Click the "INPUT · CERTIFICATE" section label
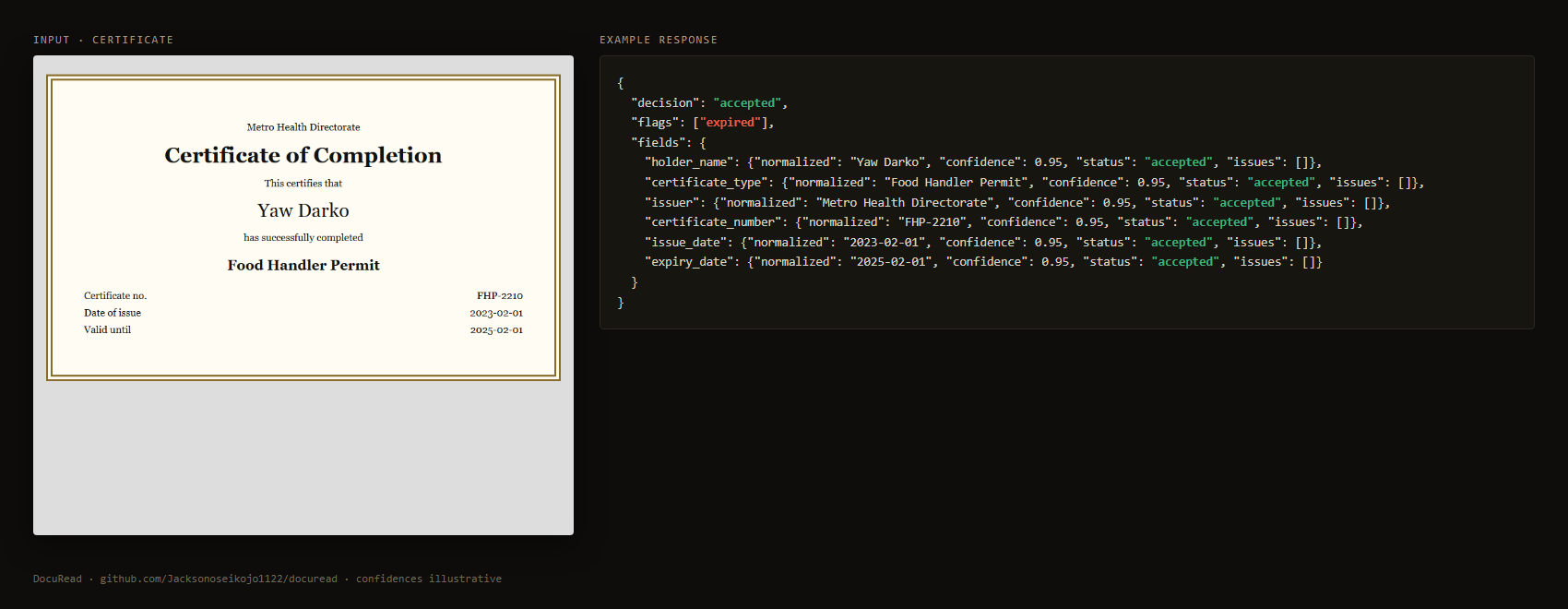 (x=103, y=40)
